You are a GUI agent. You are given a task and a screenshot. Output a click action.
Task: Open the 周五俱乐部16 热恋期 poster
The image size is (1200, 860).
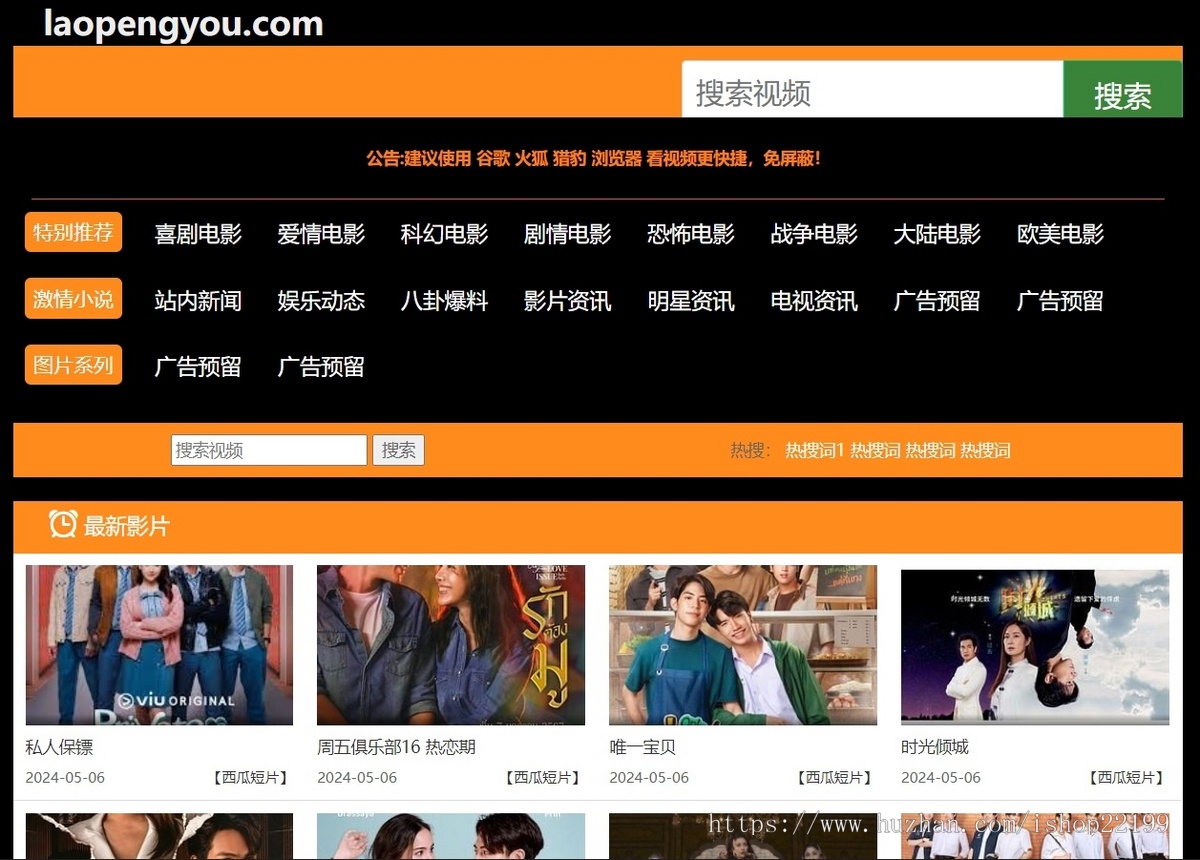(x=451, y=645)
